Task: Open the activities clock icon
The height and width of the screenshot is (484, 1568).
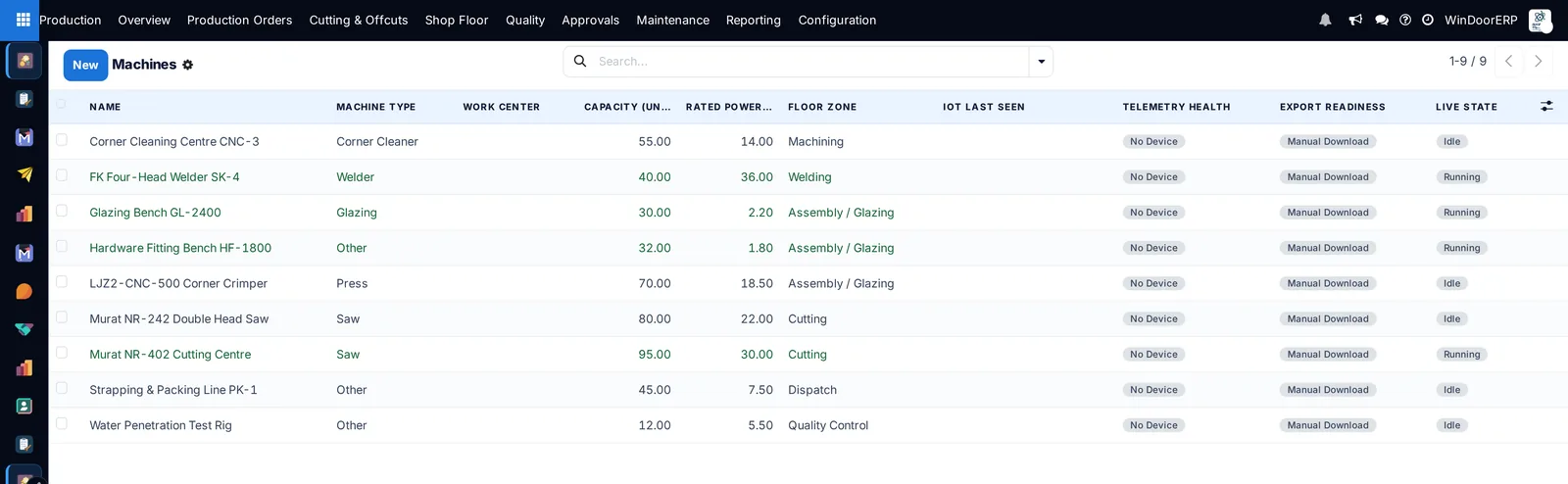Action: coord(1428,20)
